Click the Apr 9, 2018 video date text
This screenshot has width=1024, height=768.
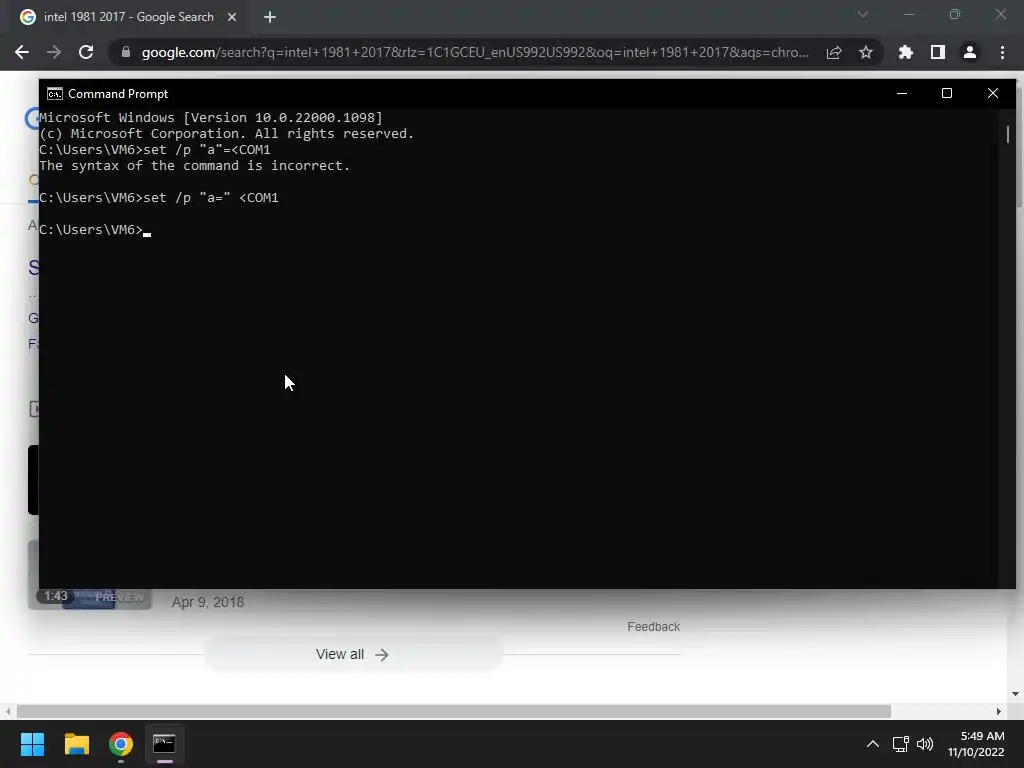coord(208,602)
